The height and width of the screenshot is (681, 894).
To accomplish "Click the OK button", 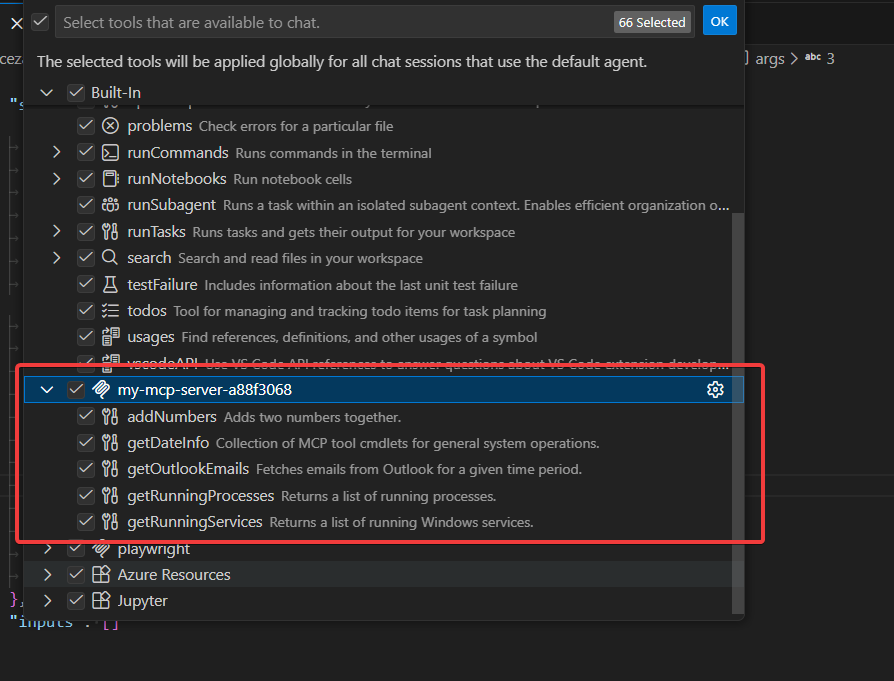I will pyautogui.click(x=719, y=21).
